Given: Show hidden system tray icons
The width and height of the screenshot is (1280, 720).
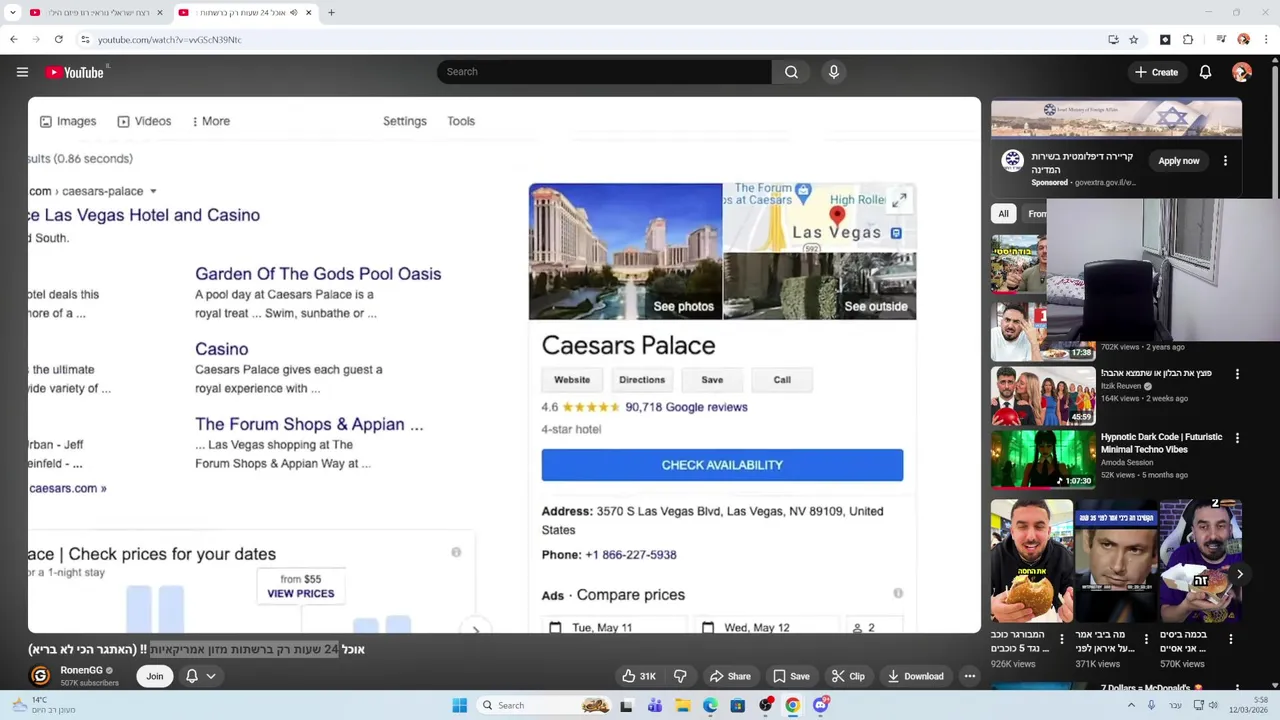Looking at the screenshot, I should click(x=1131, y=705).
